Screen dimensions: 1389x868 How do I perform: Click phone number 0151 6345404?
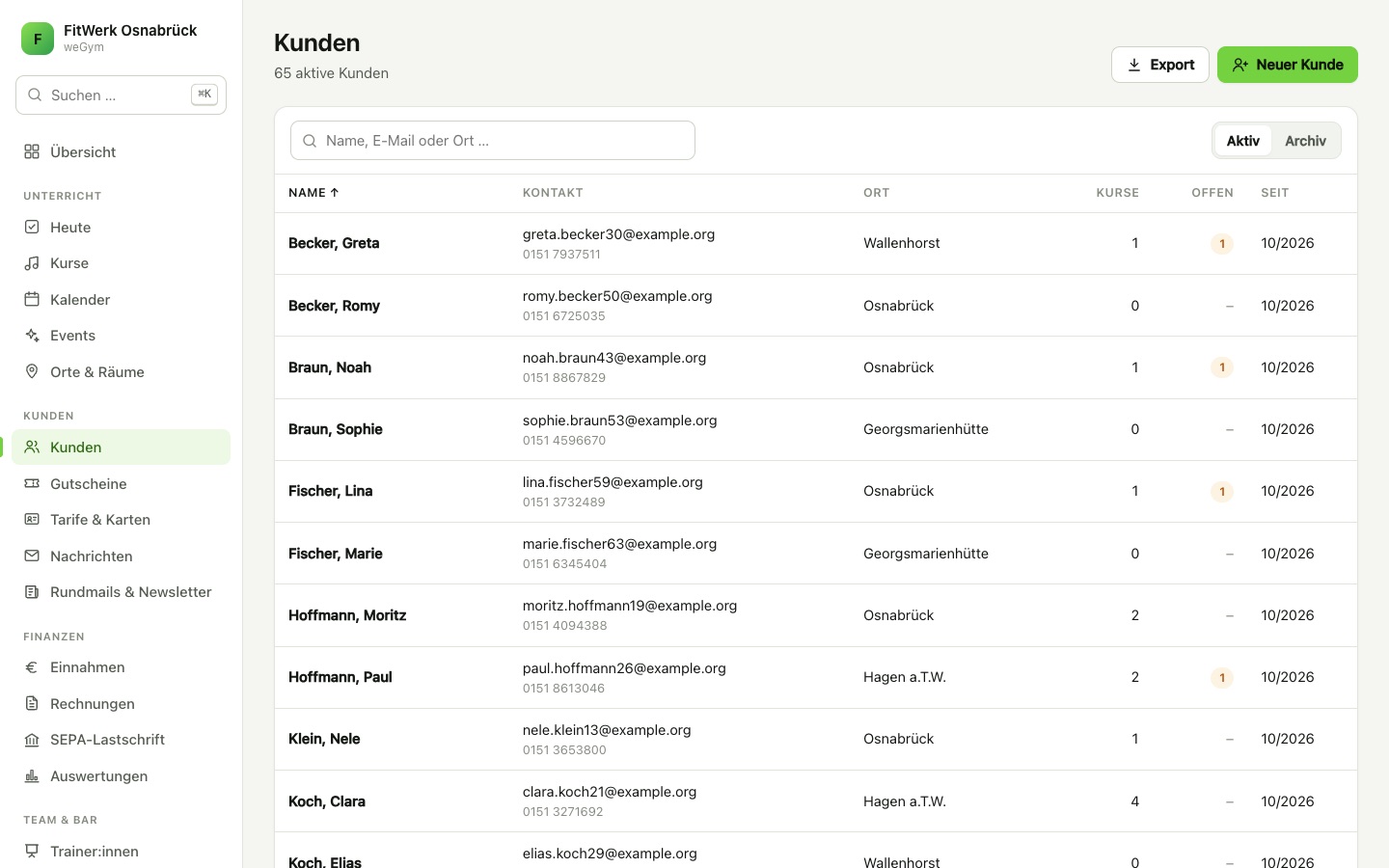coord(564,564)
